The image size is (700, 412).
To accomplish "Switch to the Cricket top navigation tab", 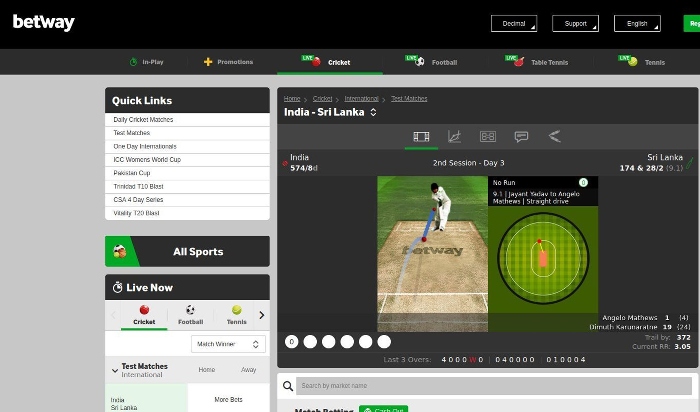I will (330, 62).
